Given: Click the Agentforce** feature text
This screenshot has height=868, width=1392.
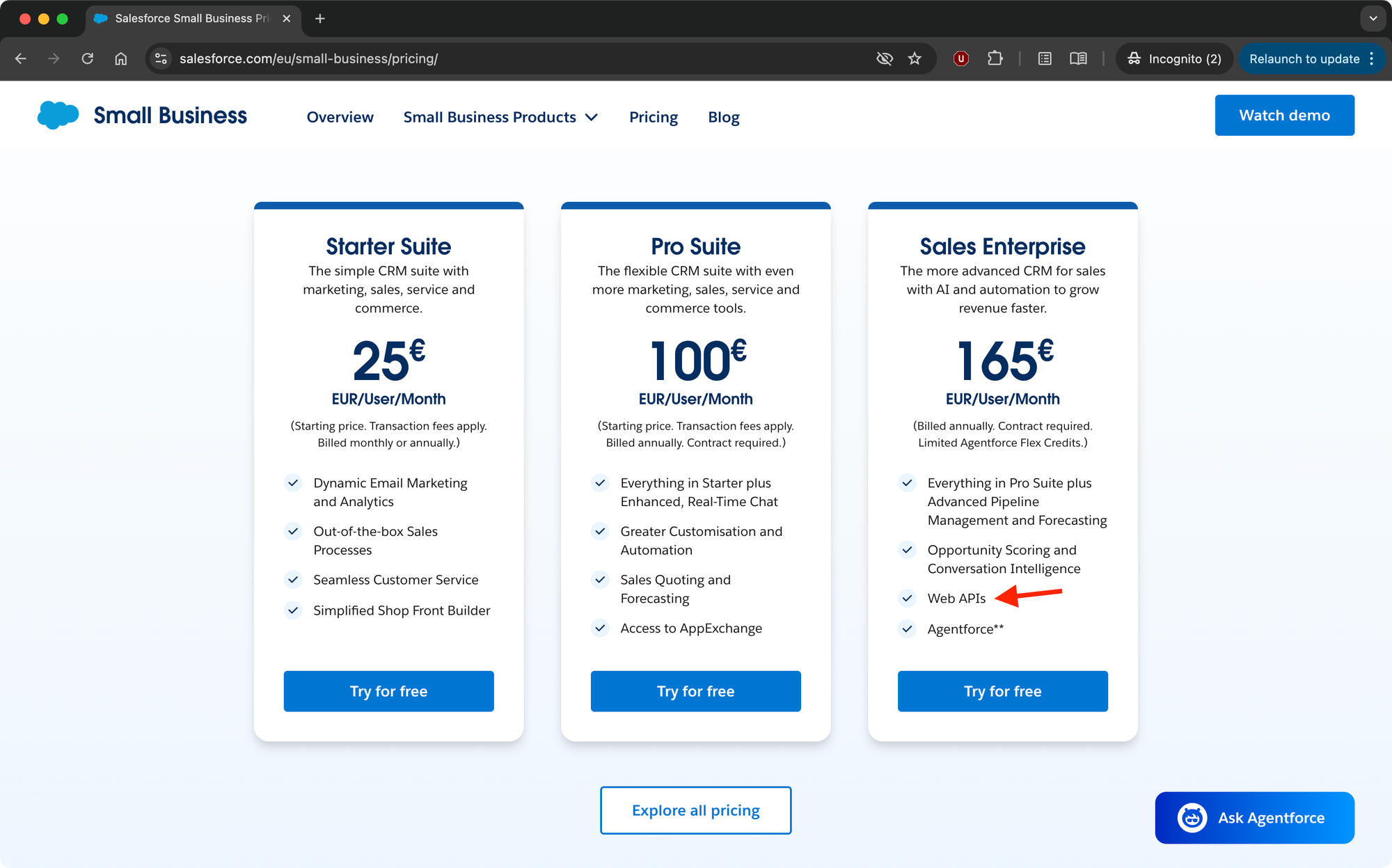Looking at the screenshot, I should coord(965,629).
